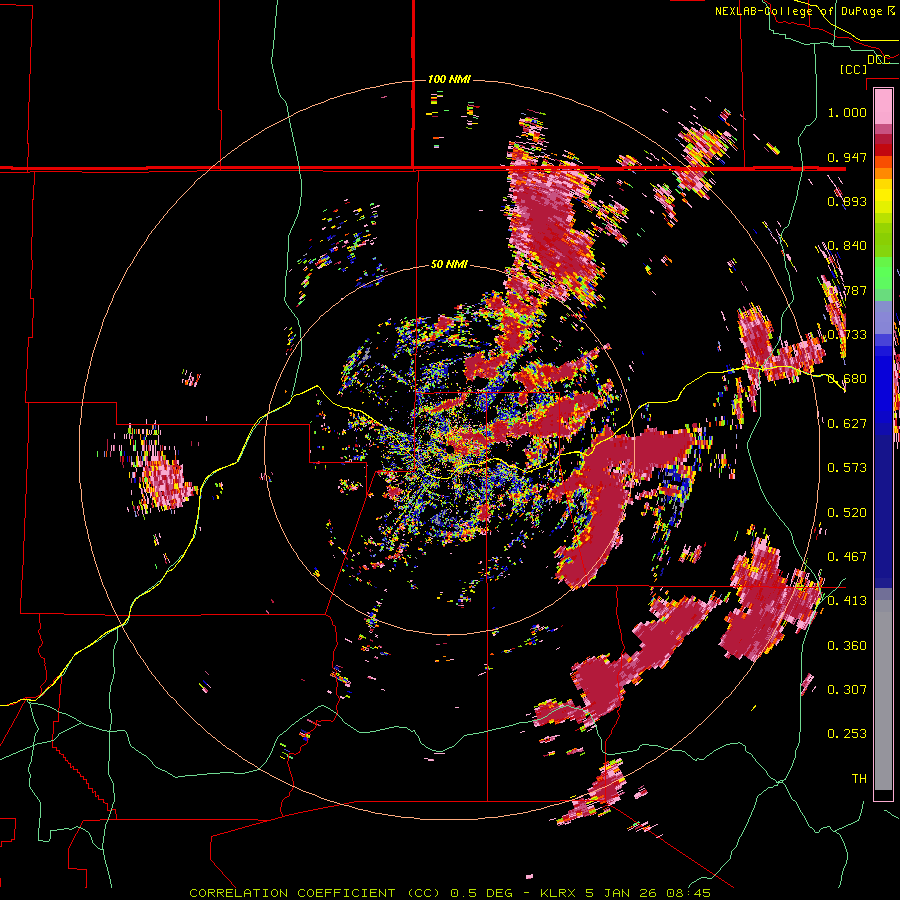
Task: Click the 0.520 scale value
Action: click(x=847, y=513)
